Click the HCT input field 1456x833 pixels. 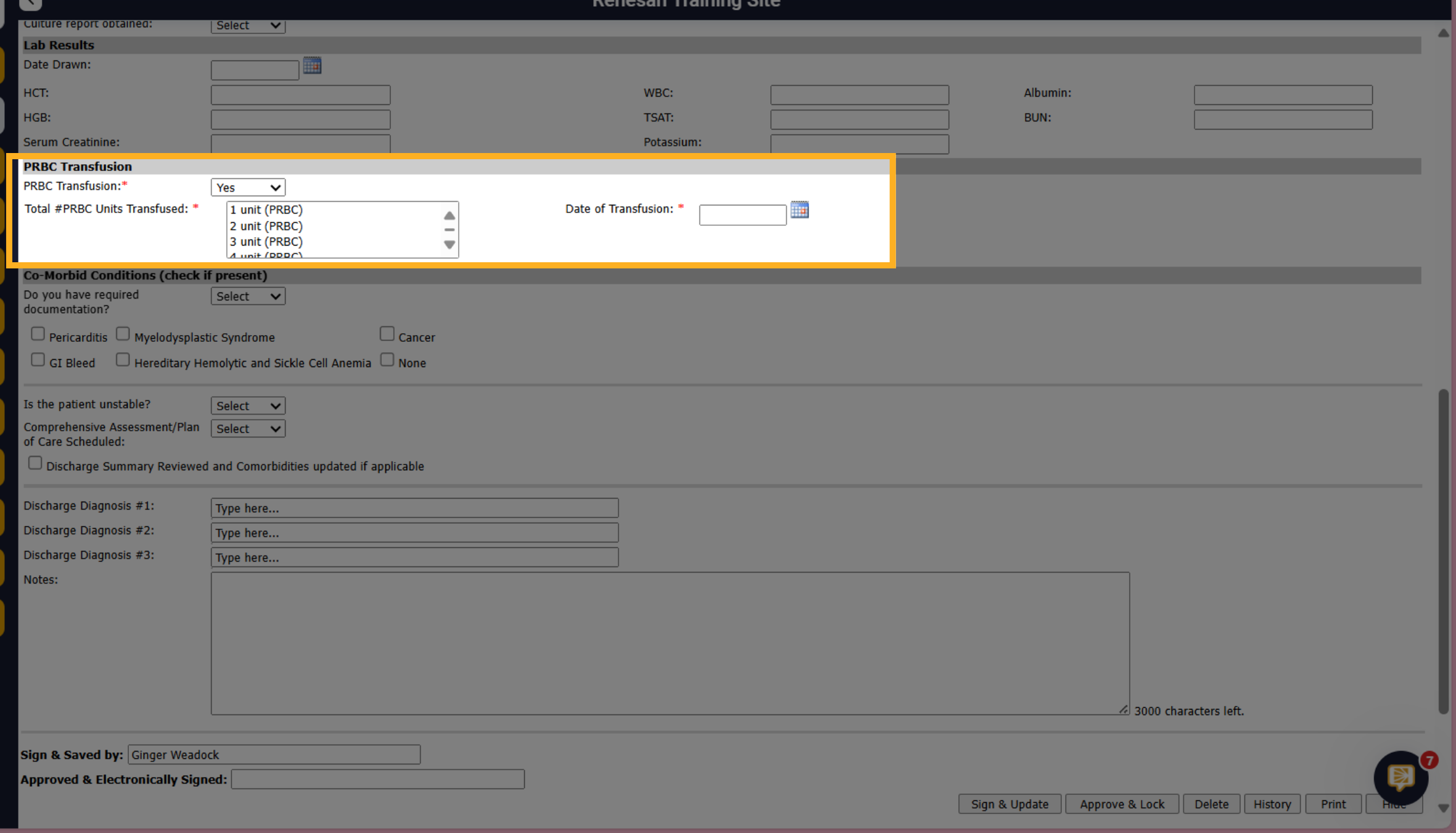point(300,95)
